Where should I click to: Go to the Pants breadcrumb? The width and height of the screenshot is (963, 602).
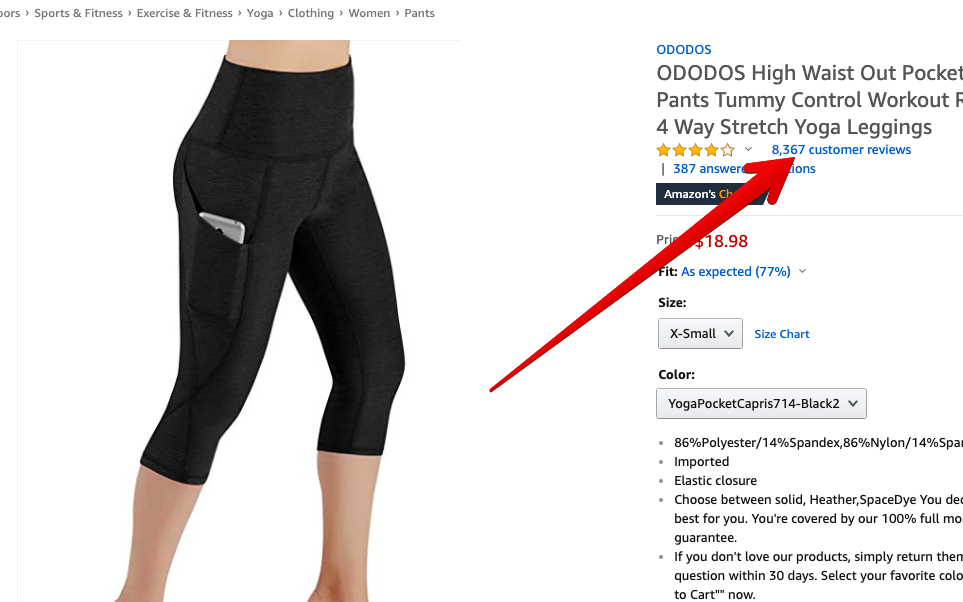(x=419, y=13)
